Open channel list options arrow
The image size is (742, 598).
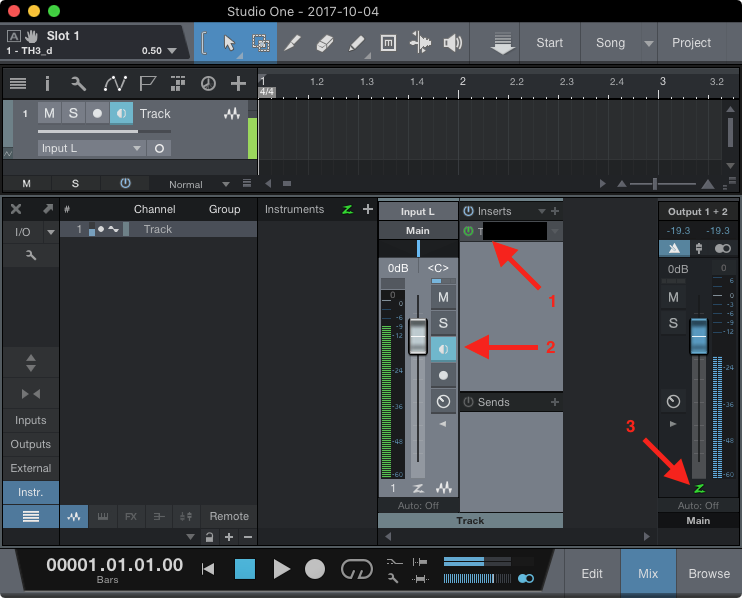[190, 536]
